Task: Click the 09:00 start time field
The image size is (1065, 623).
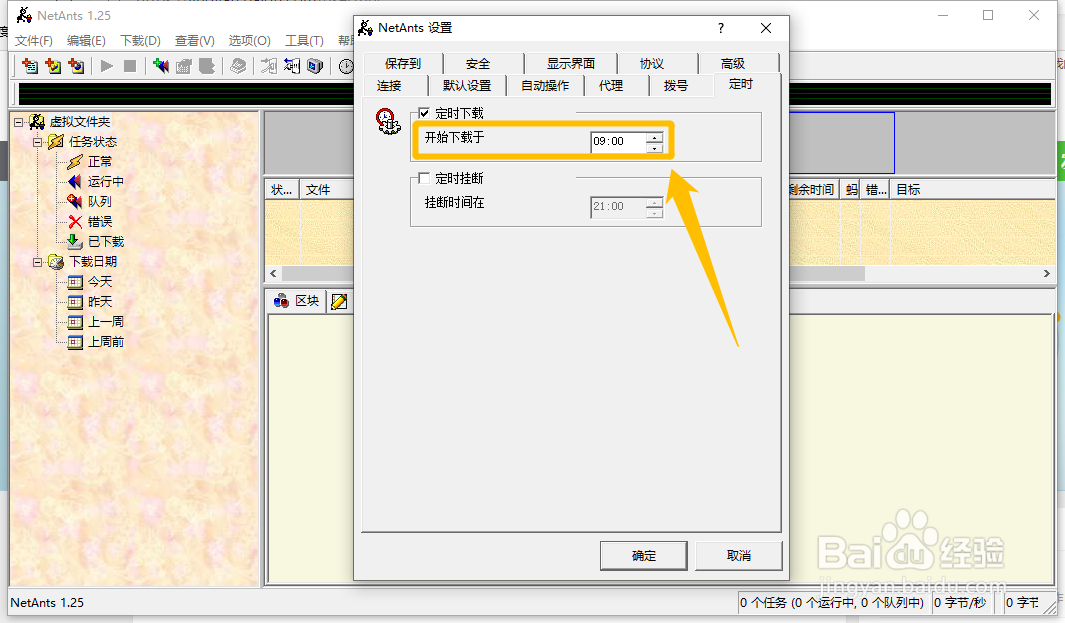Action: click(618, 141)
